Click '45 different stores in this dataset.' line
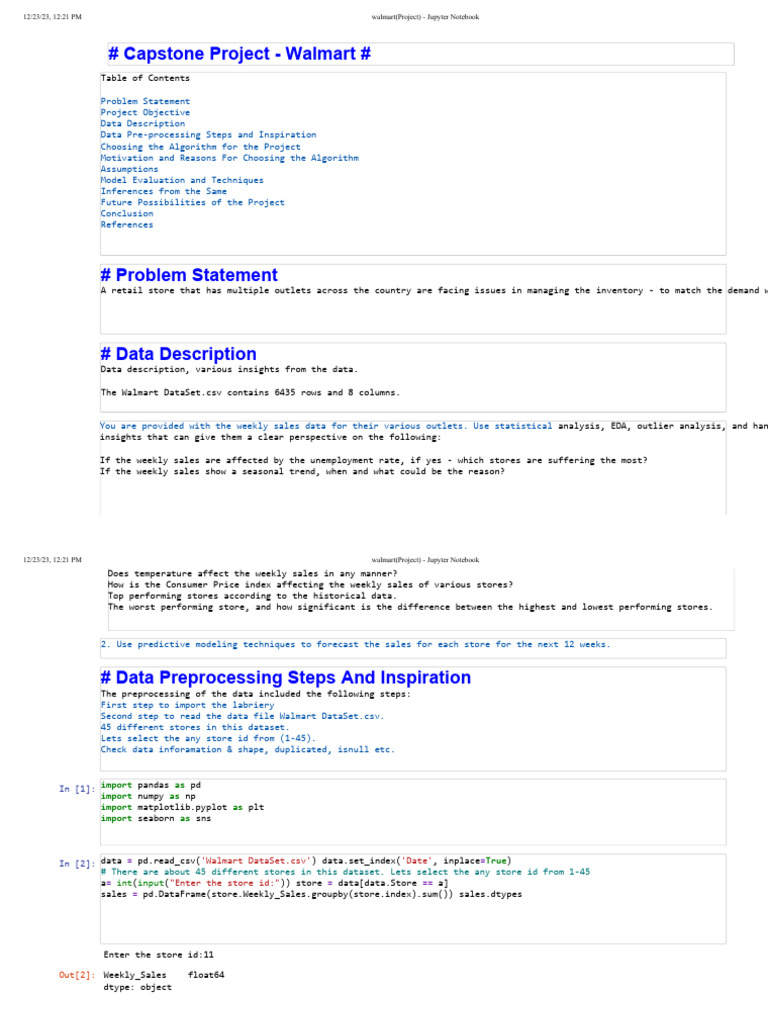Image resolution: width=768 pixels, height=1024 pixels. pyautogui.click(x=195, y=728)
